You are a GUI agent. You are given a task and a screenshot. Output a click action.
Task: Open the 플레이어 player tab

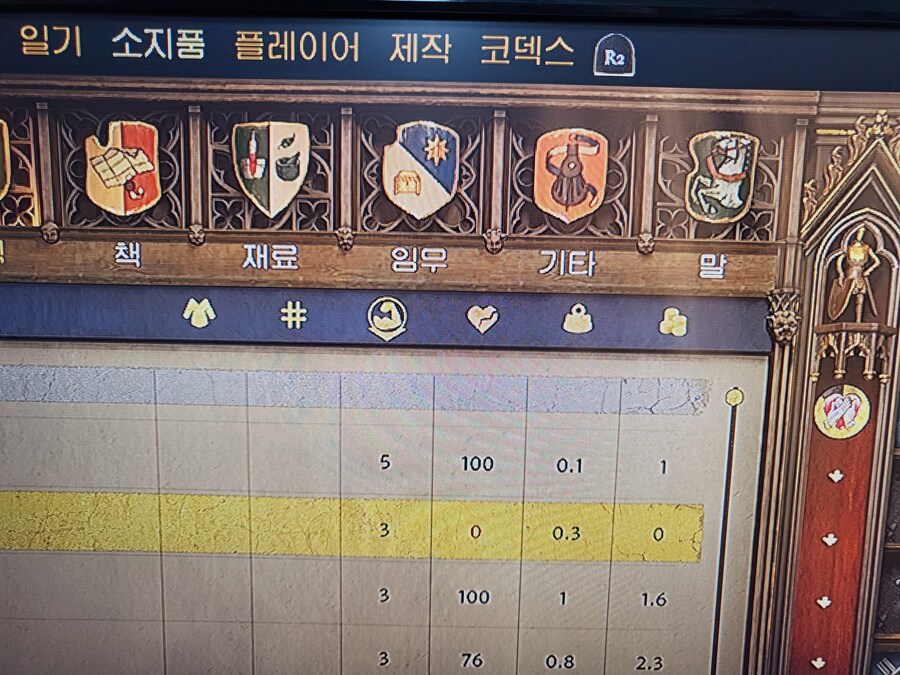pos(297,45)
